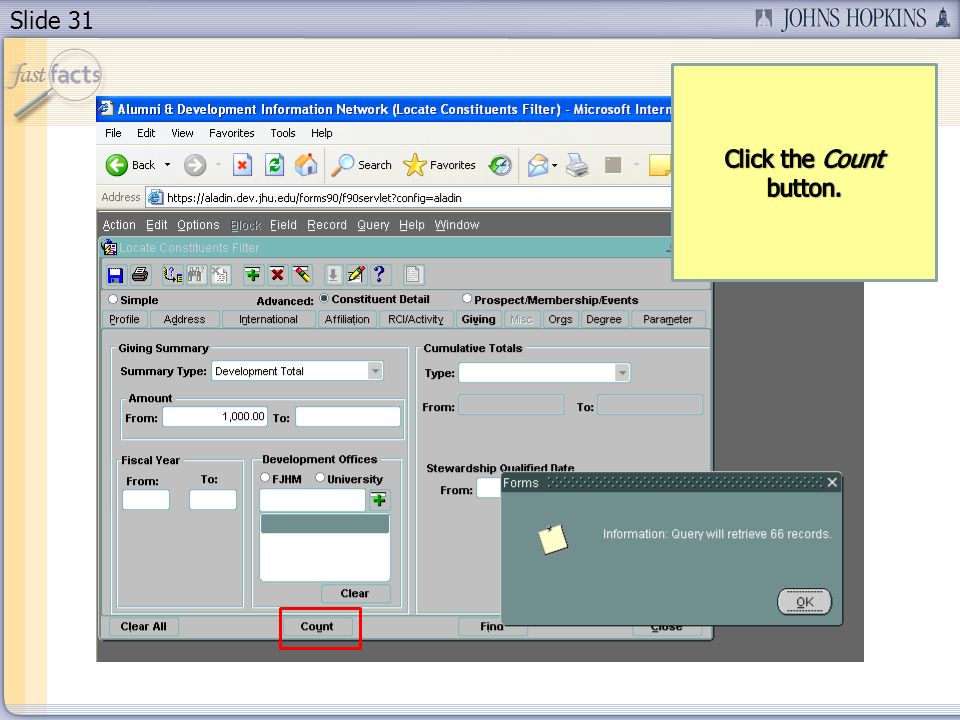Click the Edit pencil toolbar icon
This screenshot has height=720, width=960.
click(x=356, y=275)
